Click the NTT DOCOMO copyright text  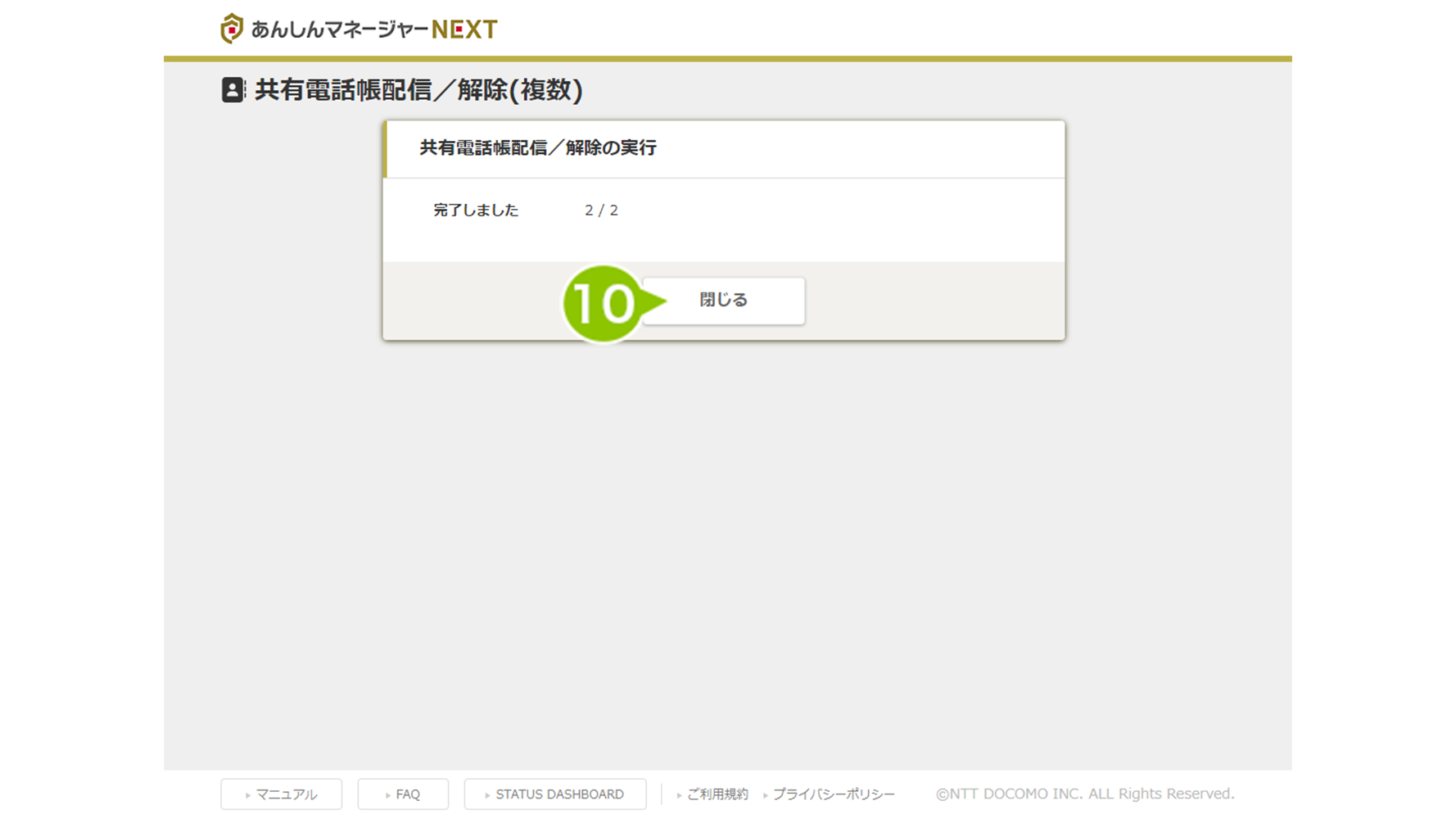tap(1084, 794)
